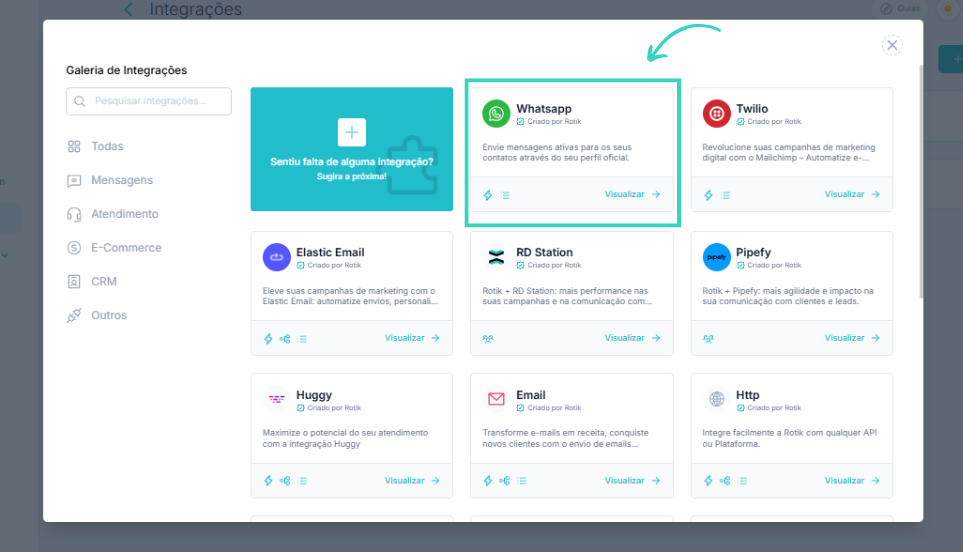Click the list icon on Twilio card

click(725, 195)
